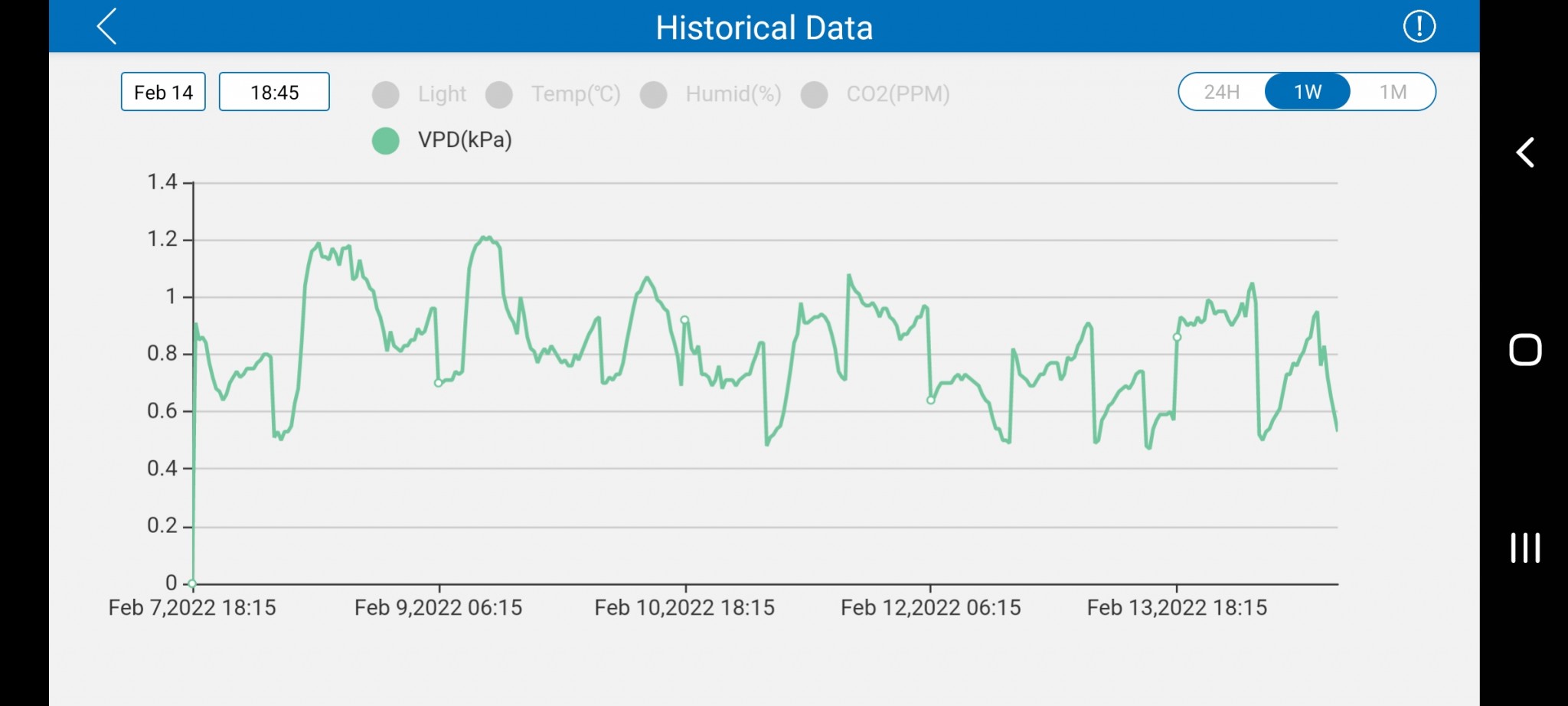This screenshot has height=706, width=1568.
Task: Open the 18:45 time picker
Action: tap(274, 92)
